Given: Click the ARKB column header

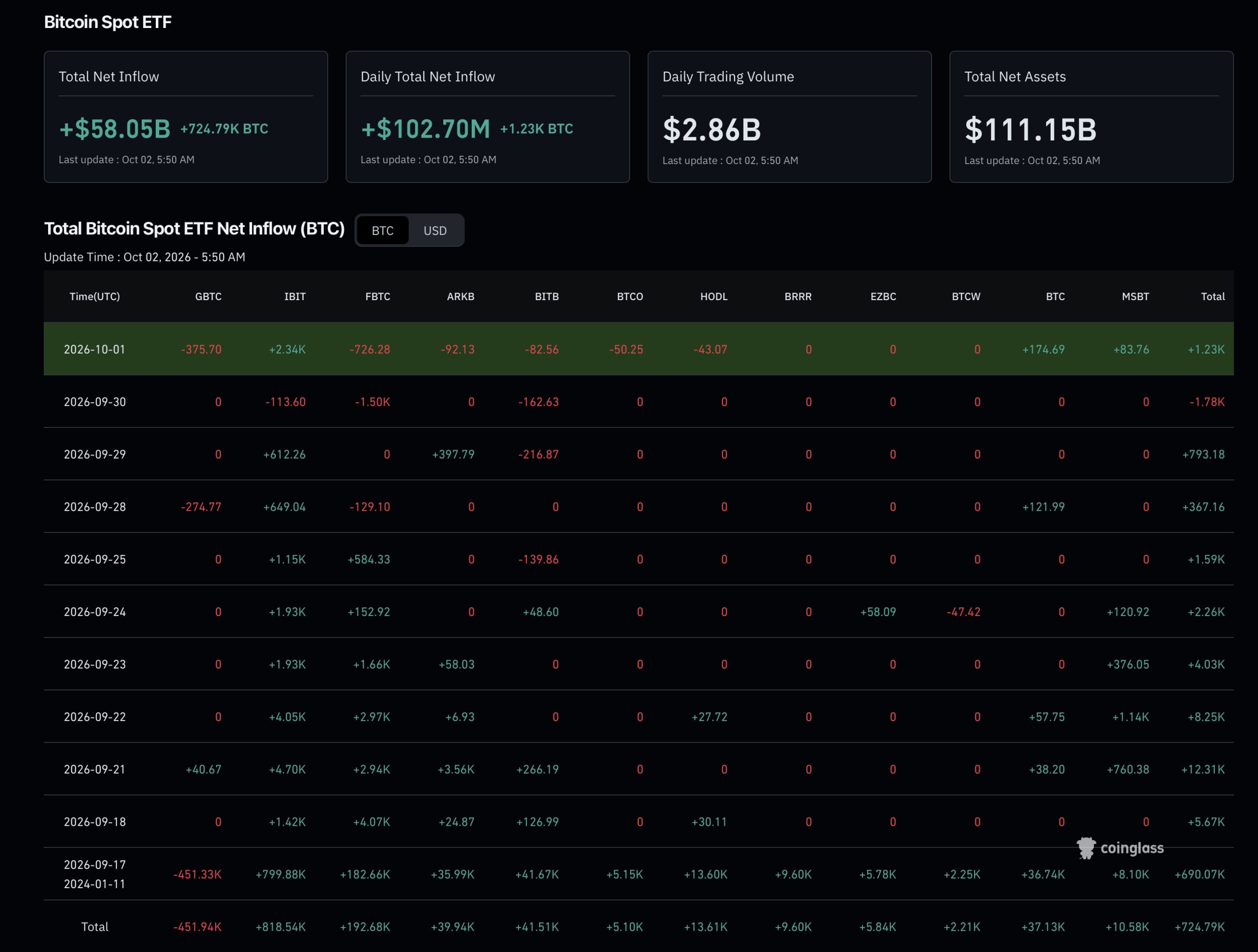Looking at the screenshot, I should 460,296.
